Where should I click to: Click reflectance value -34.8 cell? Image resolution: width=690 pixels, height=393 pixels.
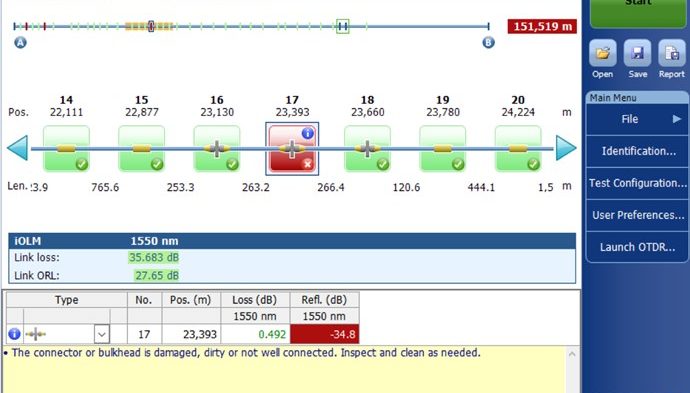click(x=325, y=334)
